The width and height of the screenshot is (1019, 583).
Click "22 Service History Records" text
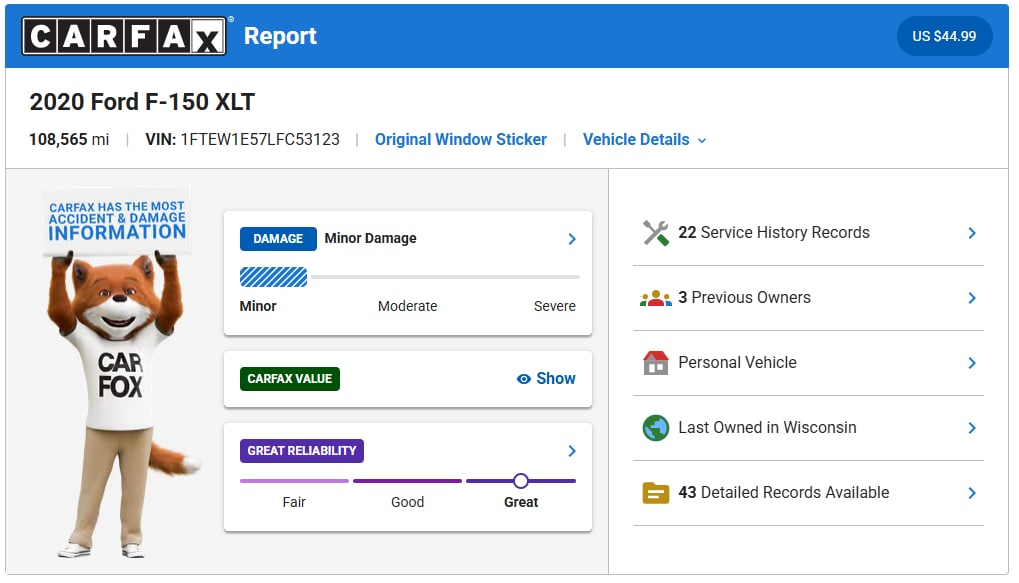(773, 233)
